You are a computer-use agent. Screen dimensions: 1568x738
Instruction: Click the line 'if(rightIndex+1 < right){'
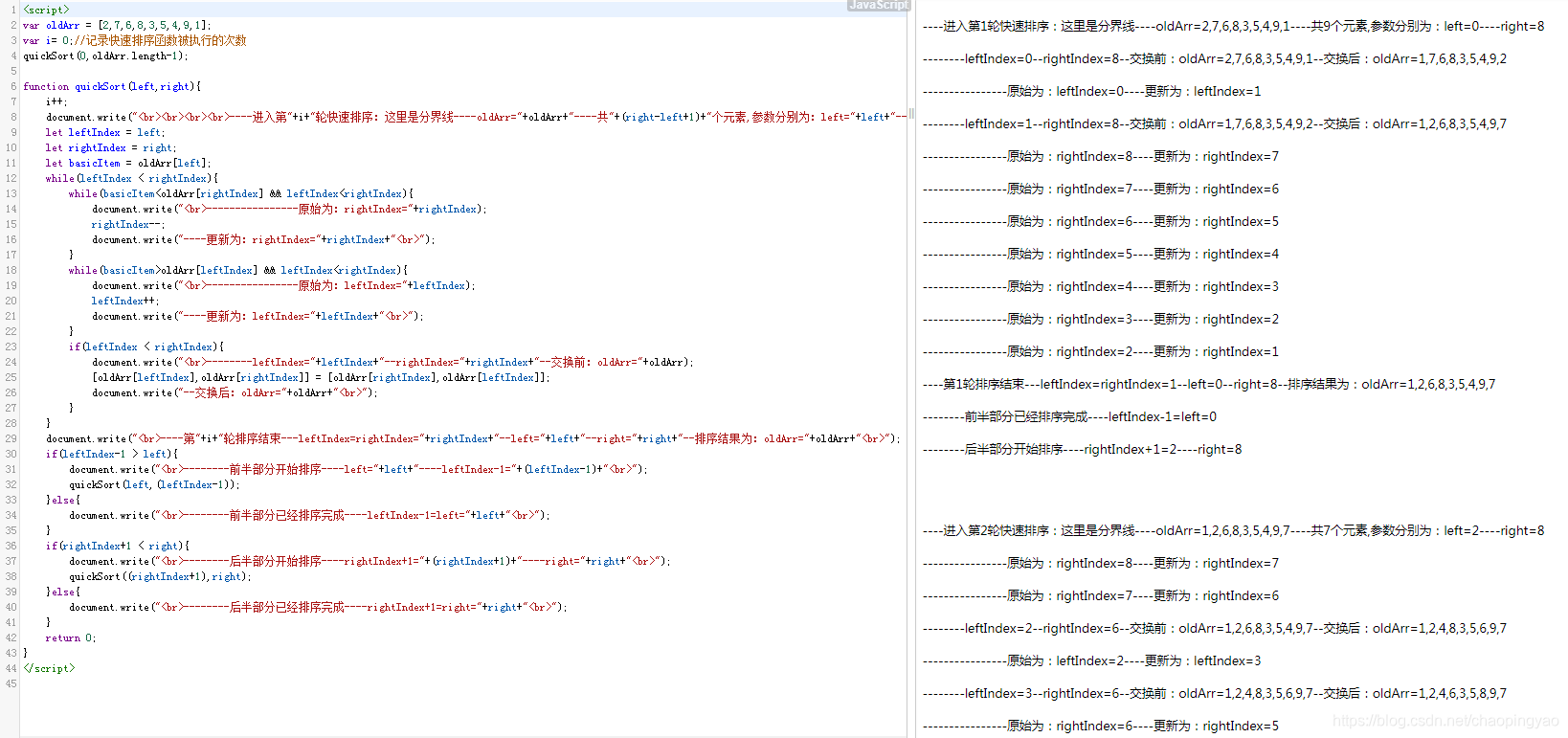(x=118, y=546)
